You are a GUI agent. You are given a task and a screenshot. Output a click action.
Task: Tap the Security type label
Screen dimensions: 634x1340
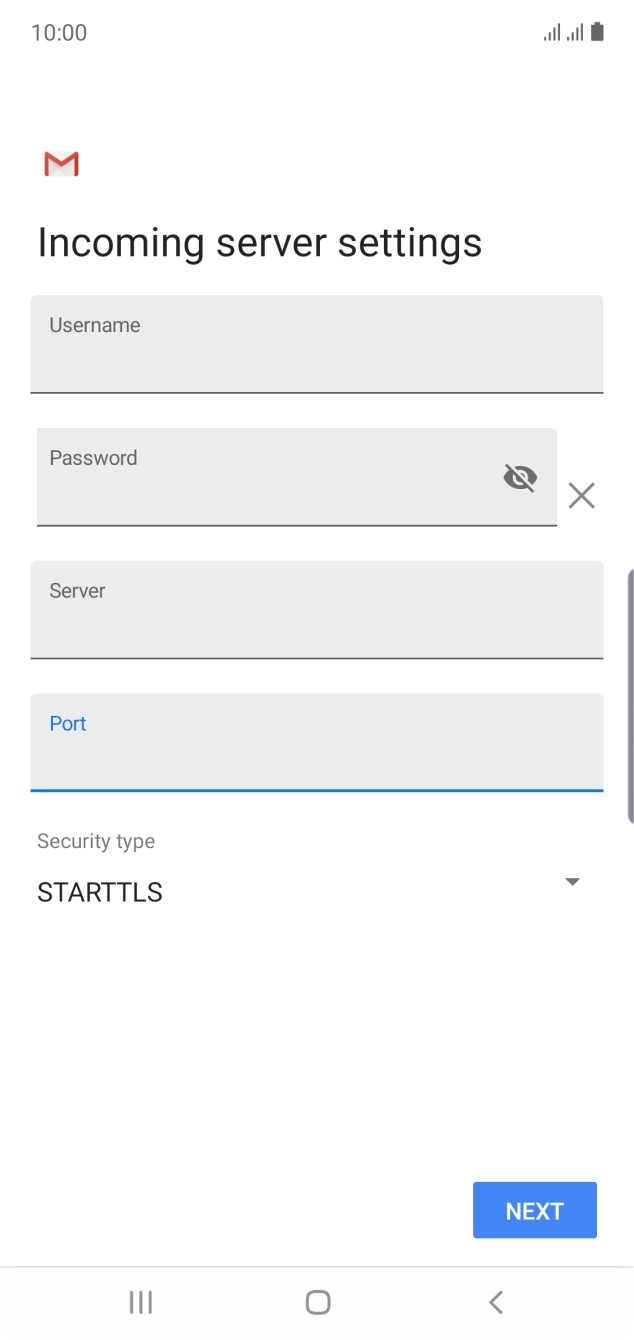point(95,841)
